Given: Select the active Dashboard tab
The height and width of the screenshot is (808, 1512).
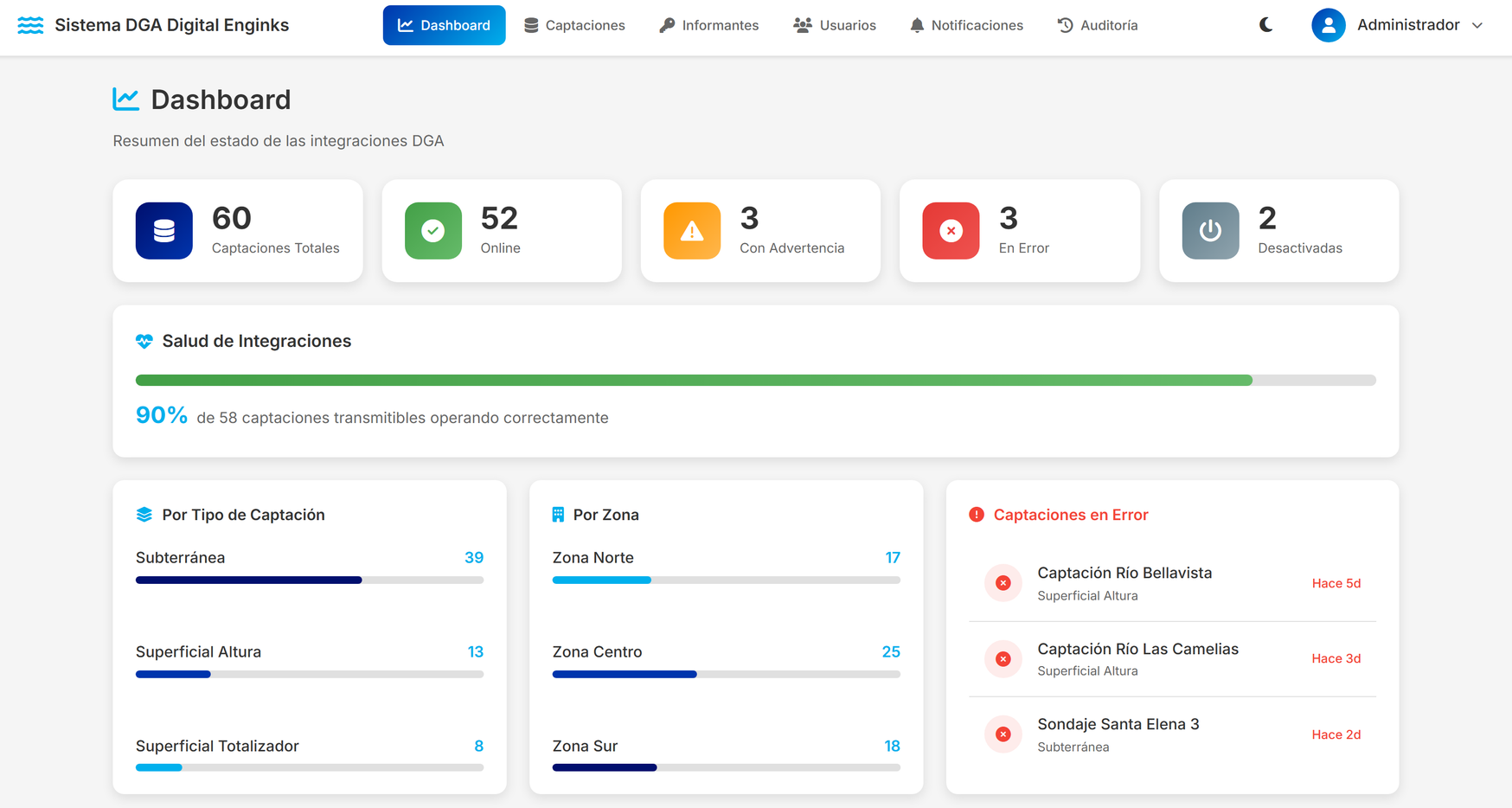Looking at the screenshot, I should (444, 25).
